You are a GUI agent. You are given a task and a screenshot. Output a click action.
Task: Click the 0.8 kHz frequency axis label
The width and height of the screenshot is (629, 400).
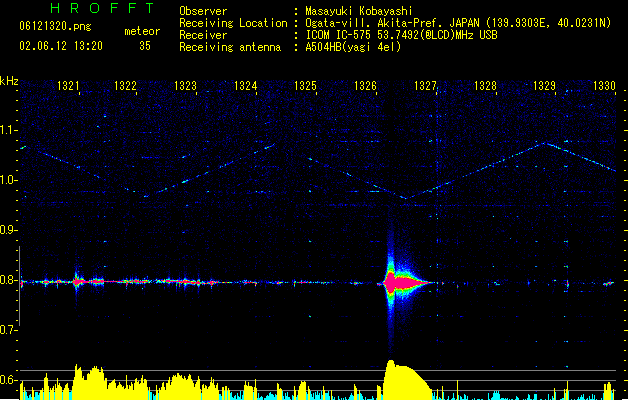pyautogui.click(x=8, y=280)
